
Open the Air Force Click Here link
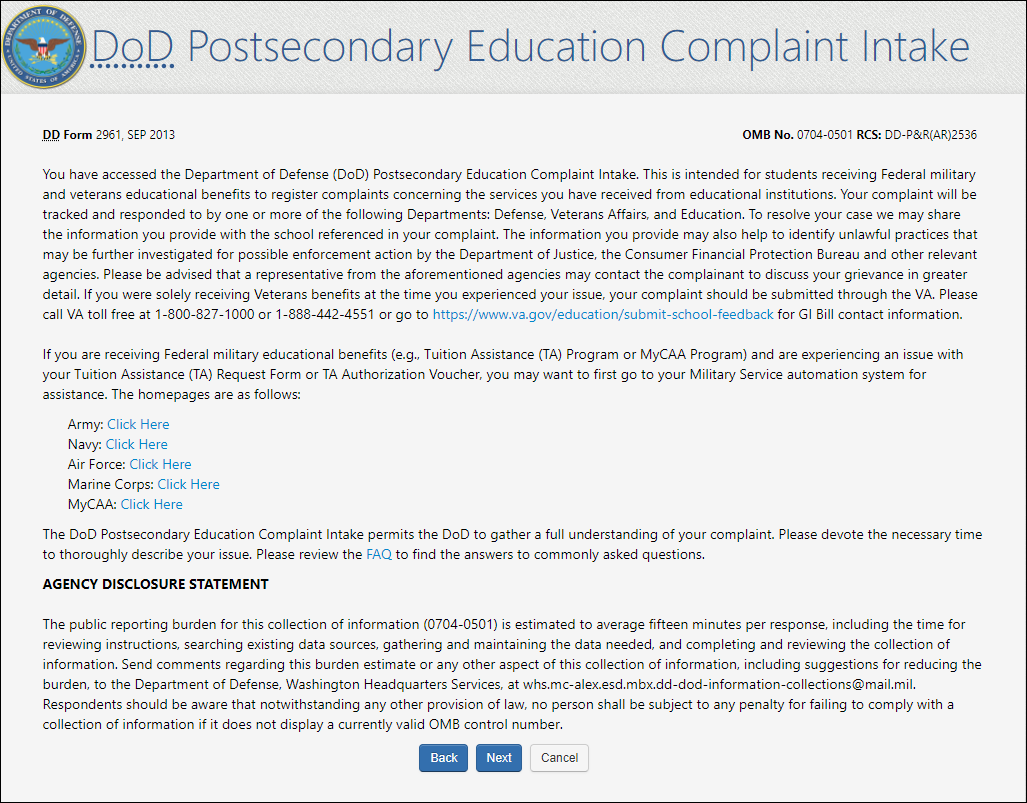(160, 464)
